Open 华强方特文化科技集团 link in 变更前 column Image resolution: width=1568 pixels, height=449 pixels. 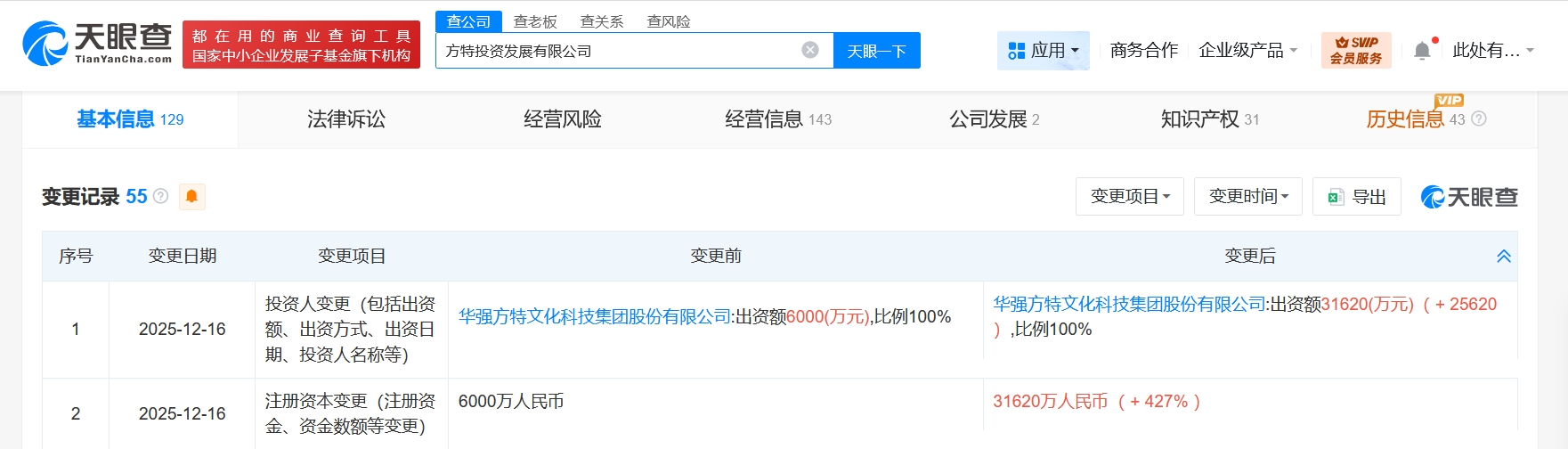click(x=595, y=317)
